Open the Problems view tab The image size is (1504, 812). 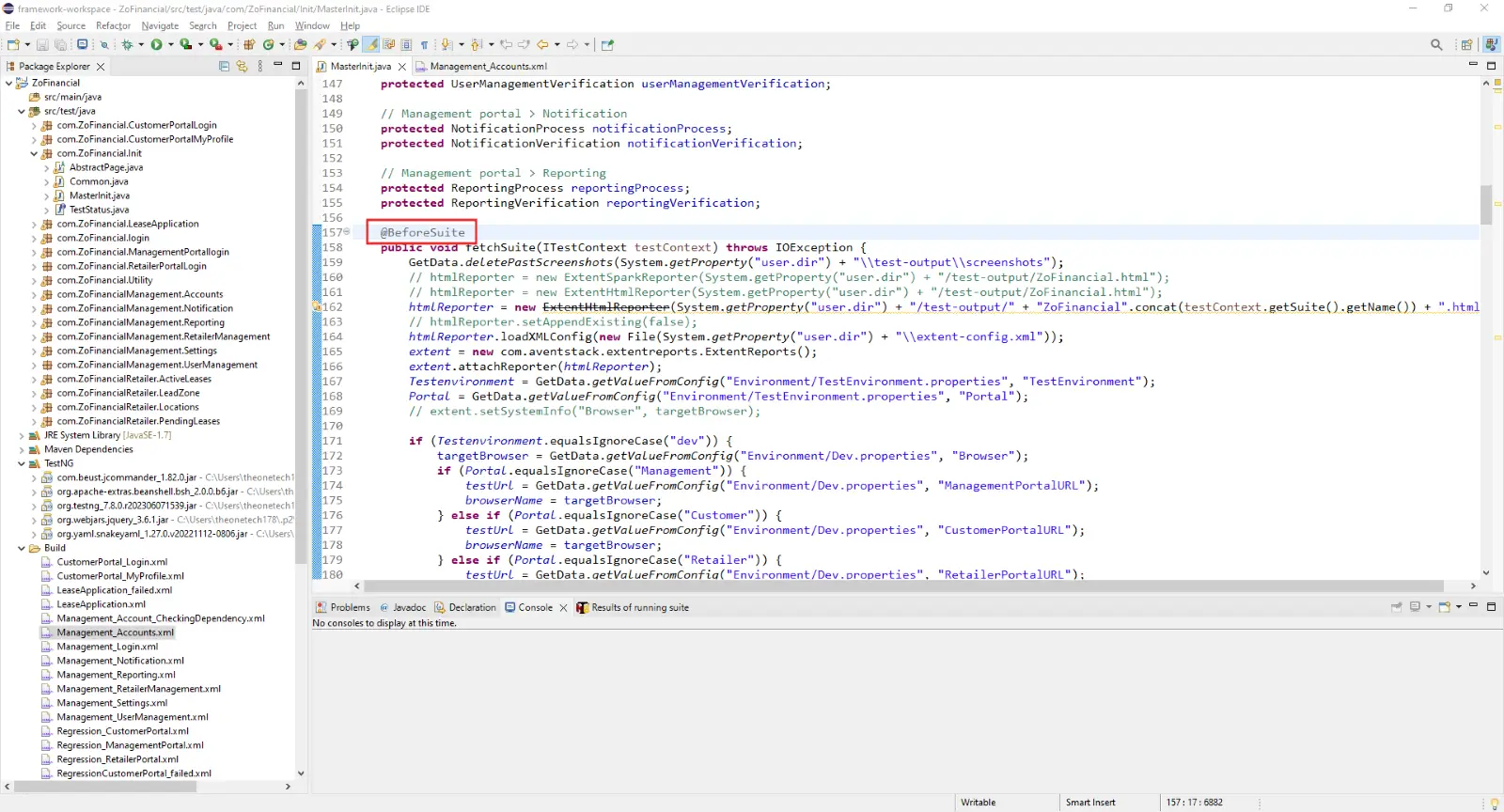click(x=350, y=607)
